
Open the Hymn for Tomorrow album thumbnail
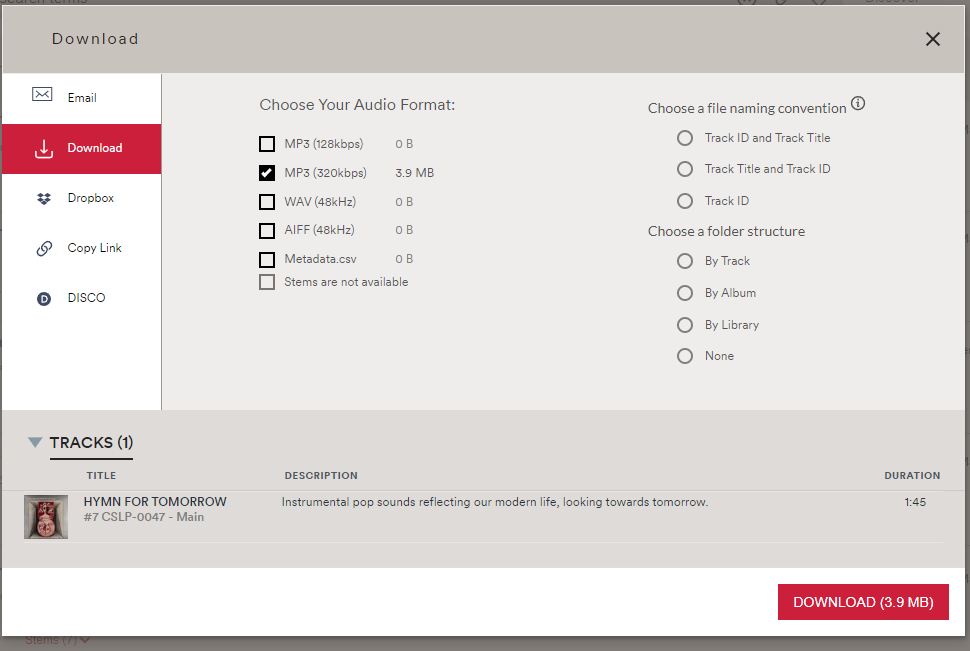pos(46,517)
